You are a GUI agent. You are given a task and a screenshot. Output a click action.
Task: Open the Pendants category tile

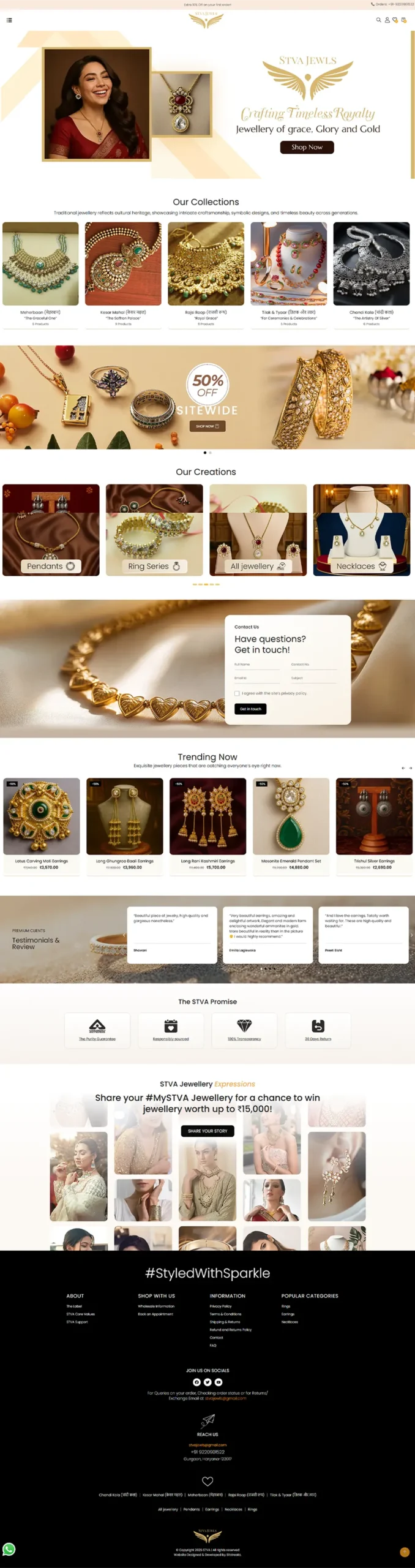(x=51, y=530)
